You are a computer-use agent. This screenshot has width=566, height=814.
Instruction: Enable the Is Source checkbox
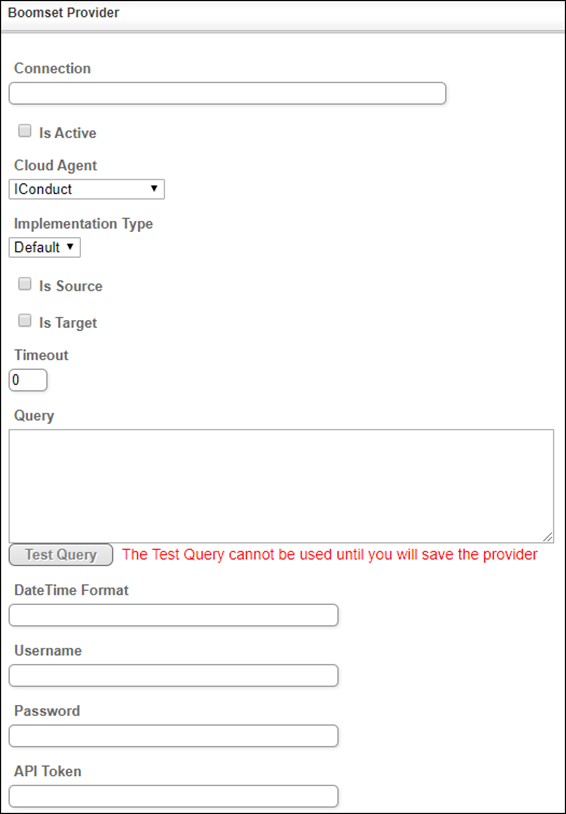pos(24,284)
